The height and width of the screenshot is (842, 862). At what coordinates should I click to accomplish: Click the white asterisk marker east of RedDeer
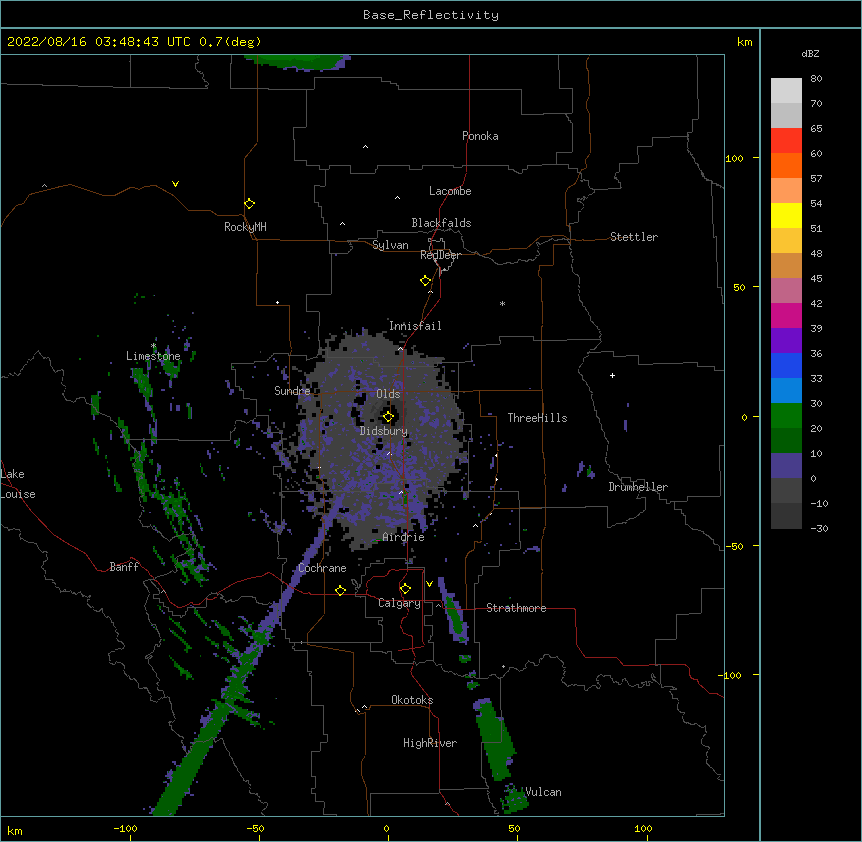pyautogui.click(x=502, y=303)
